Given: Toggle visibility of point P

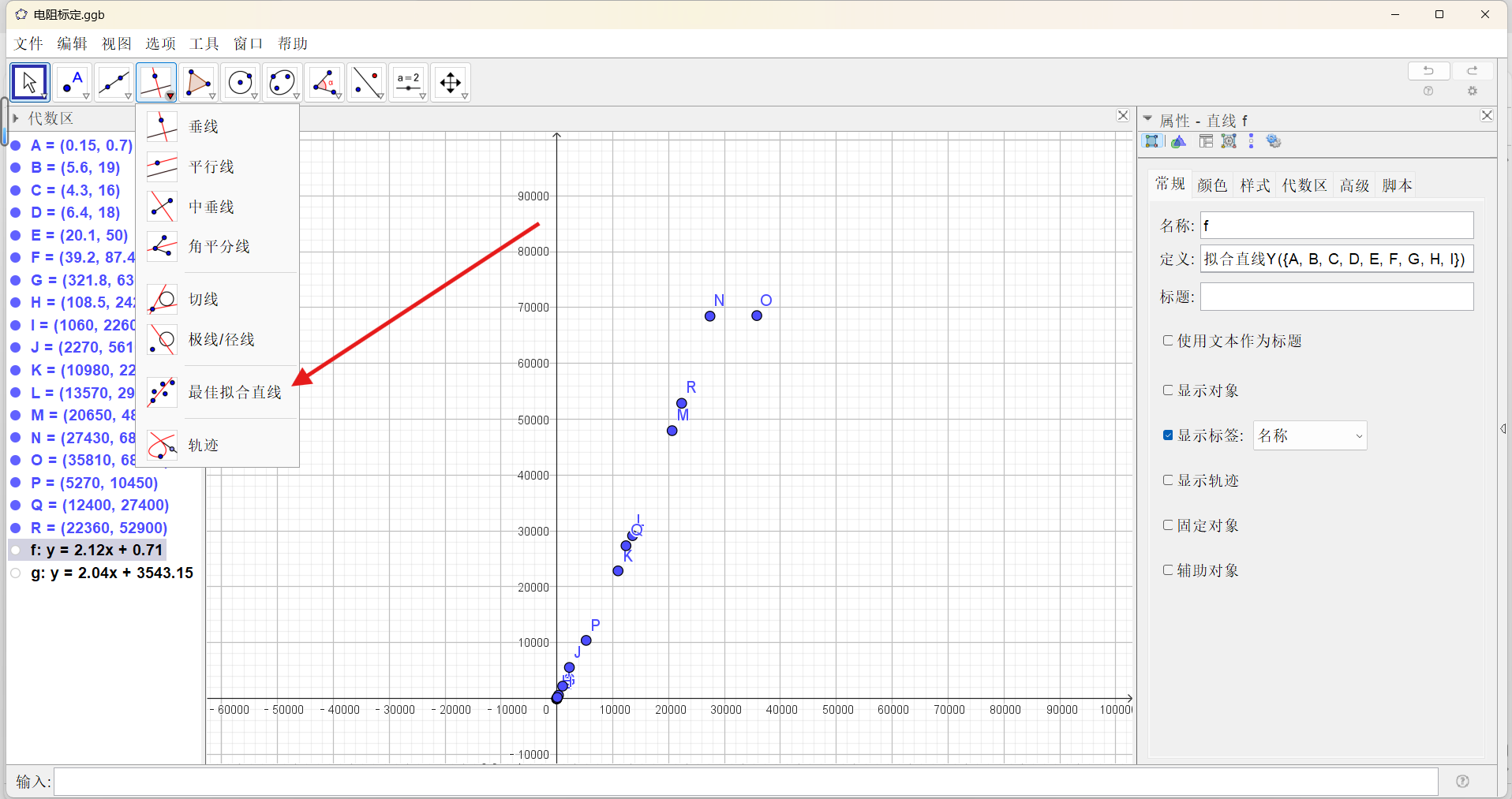Looking at the screenshot, I should 15,483.
